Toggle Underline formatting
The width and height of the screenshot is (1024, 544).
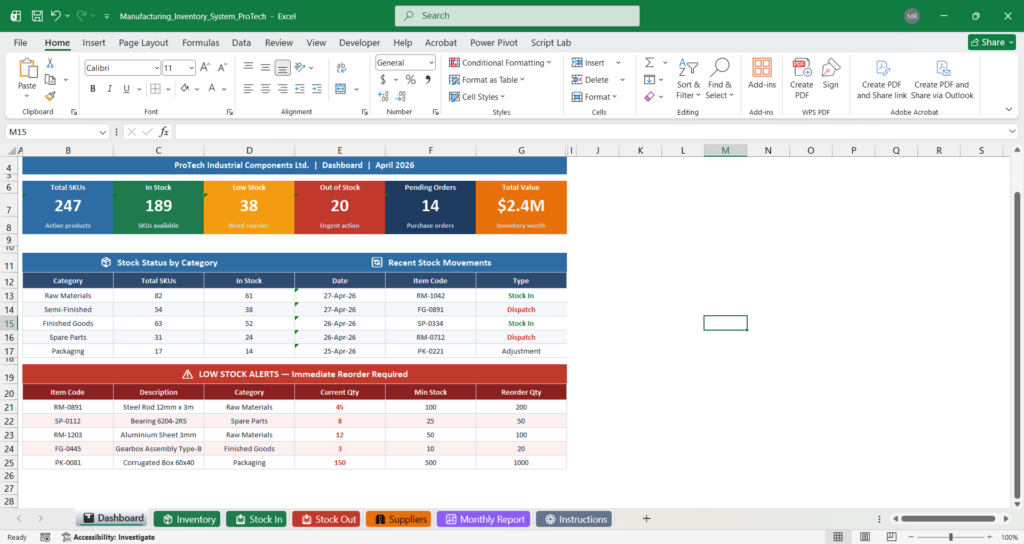tap(126, 88)
